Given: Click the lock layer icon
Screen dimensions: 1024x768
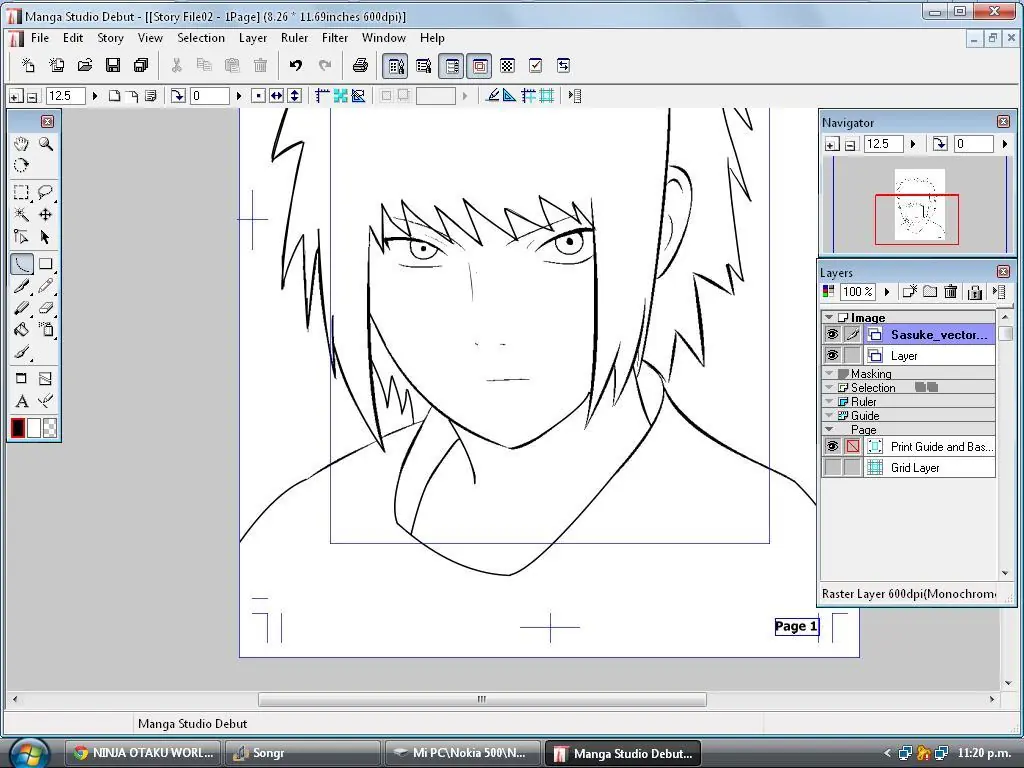Looking at the screenshot, I should [x=974, y=292].
